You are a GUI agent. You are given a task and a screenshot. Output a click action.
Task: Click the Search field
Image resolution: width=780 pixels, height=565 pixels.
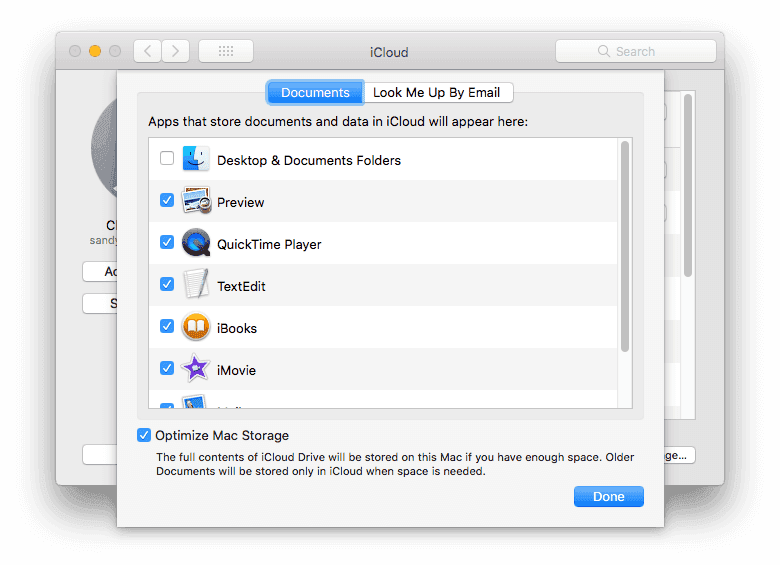pos(636,51)
